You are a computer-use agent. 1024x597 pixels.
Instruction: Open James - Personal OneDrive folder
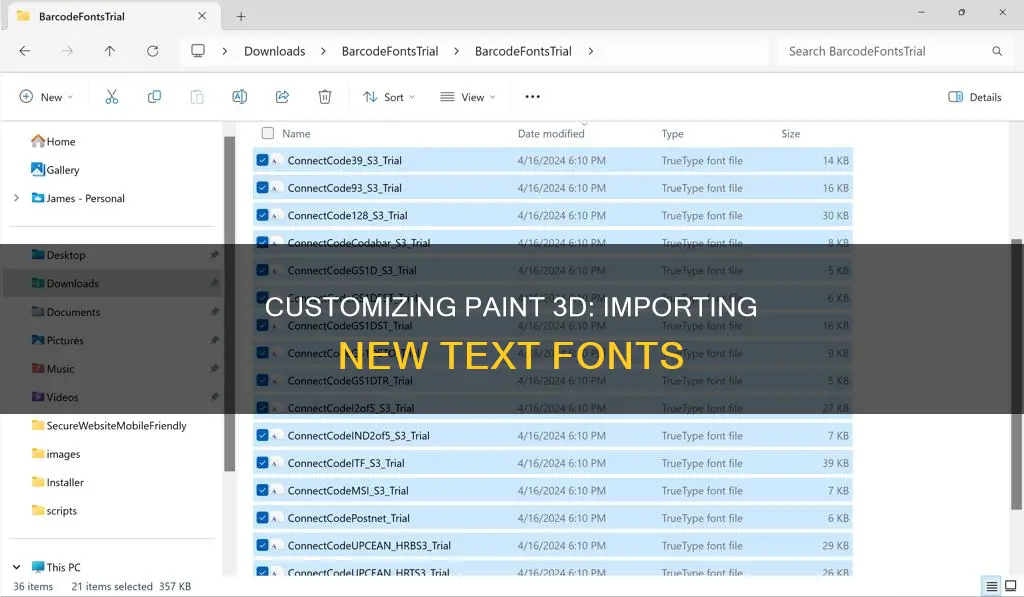[x=78, y=199]
